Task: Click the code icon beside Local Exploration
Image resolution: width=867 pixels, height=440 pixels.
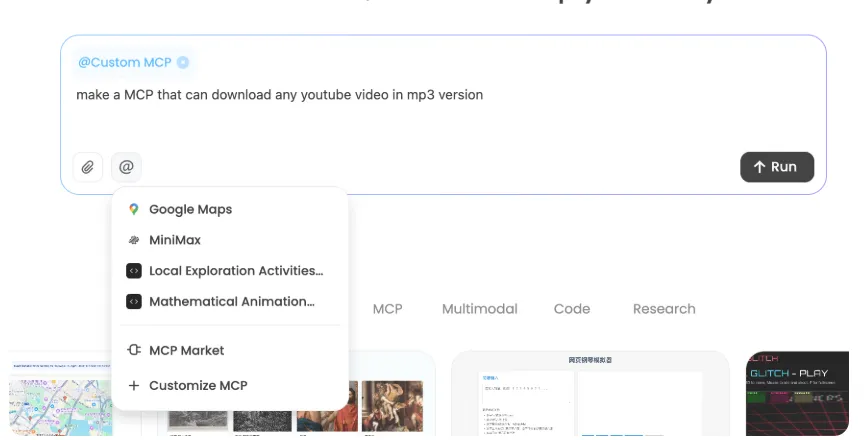Action: [134, 271]
